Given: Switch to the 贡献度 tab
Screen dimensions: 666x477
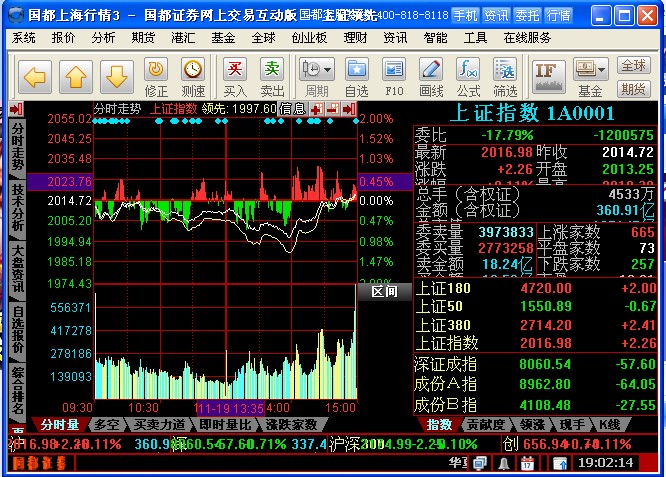Looking at the screenshot, I should click(x=486, y=424).
